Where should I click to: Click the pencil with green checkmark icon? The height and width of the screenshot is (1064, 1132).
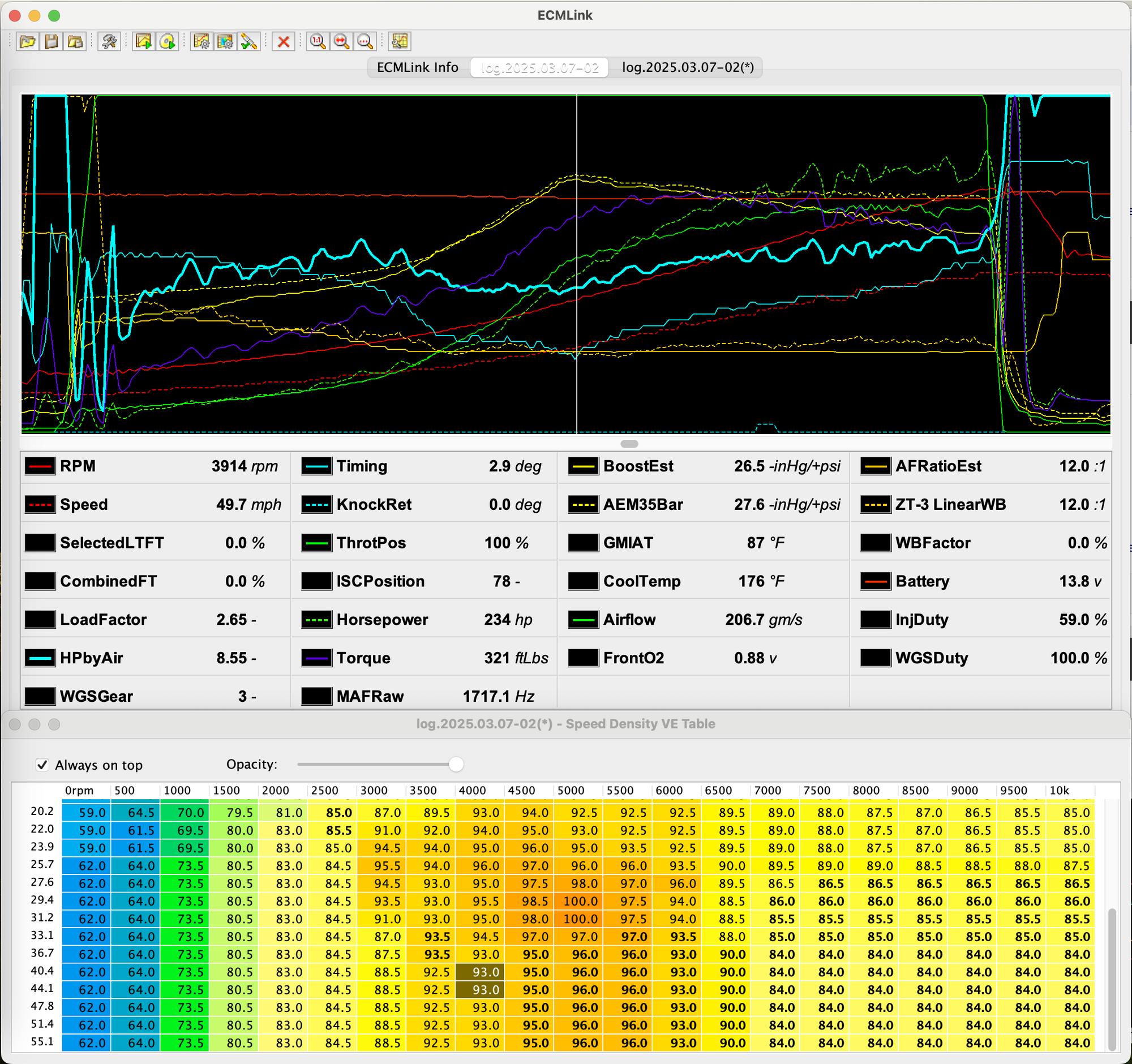[249, 41]
